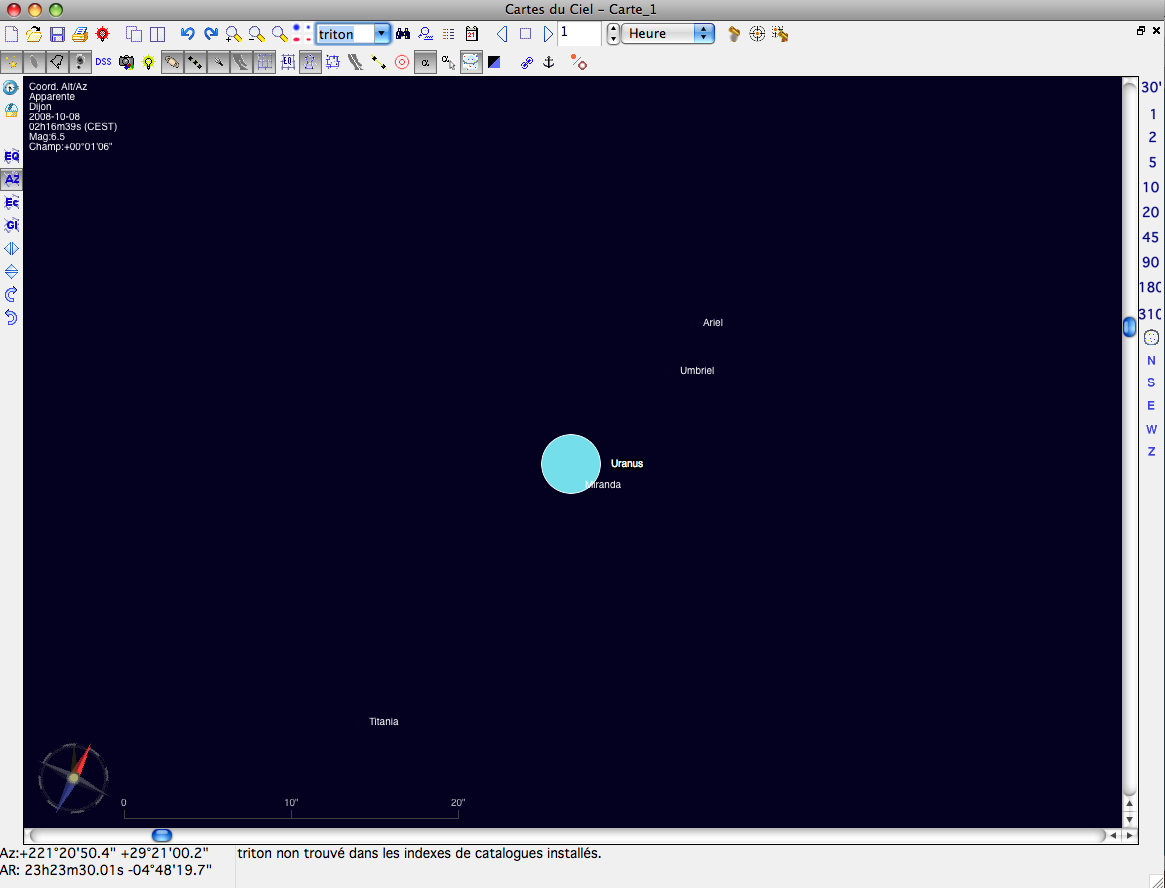Set field of view to 90 degrees
The width and height of the screenshot is (1165, 888).
[1151, 263]
